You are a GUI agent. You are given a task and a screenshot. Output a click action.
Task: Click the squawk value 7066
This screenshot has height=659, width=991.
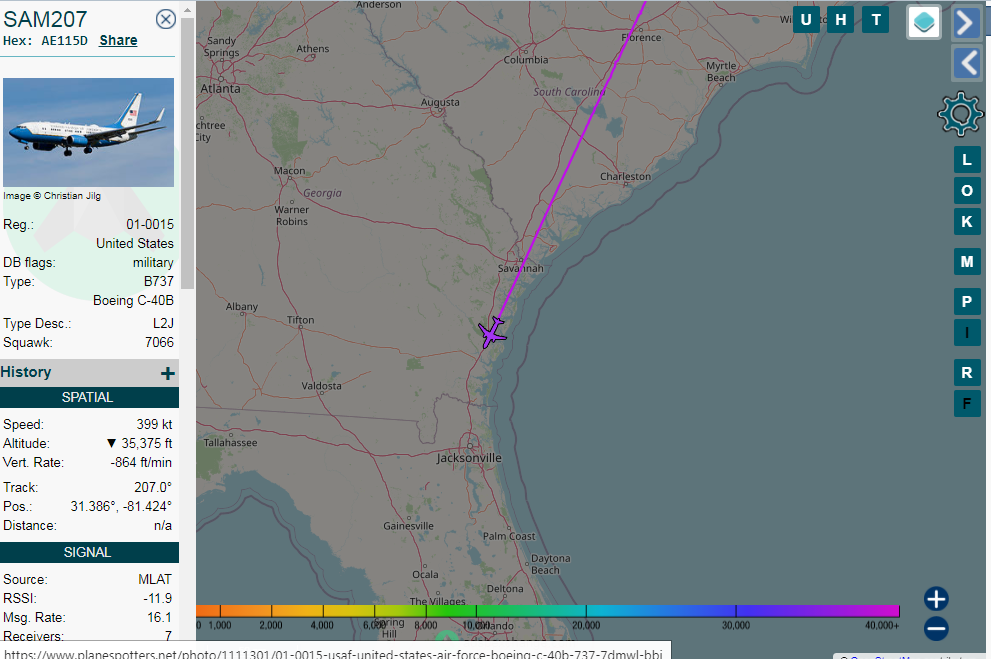point(159,342)
